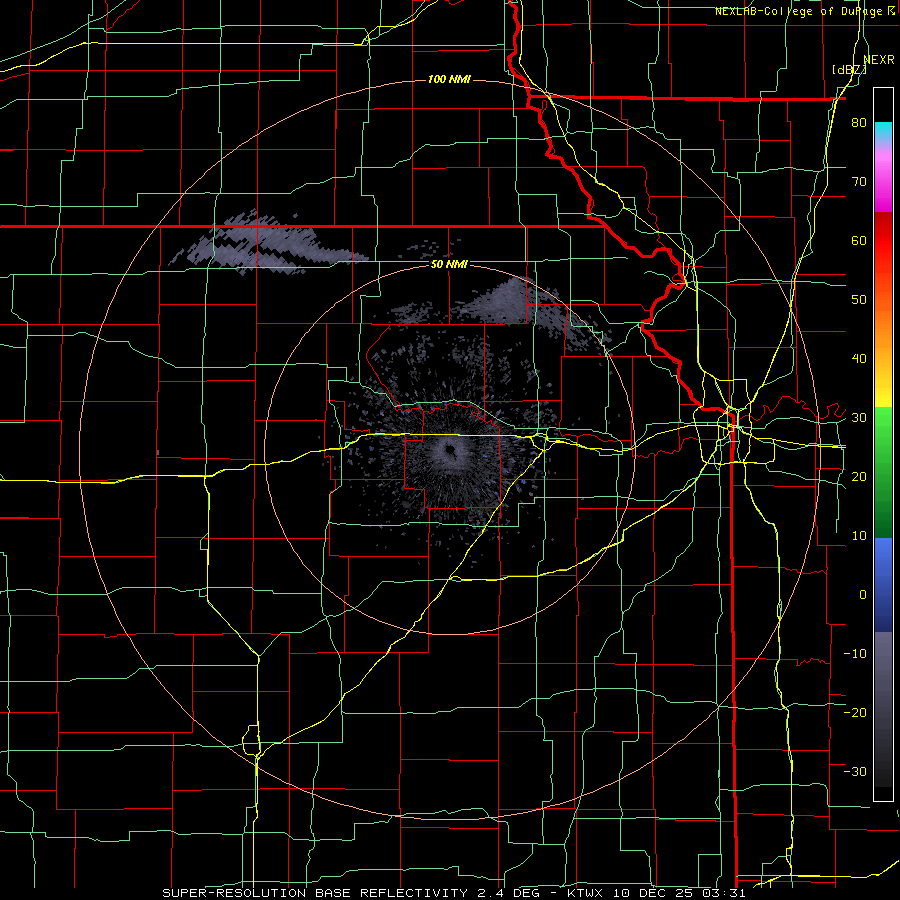Click the -30 dBZ scale label
Screen dimensions: 900x900
click(855, 771)
